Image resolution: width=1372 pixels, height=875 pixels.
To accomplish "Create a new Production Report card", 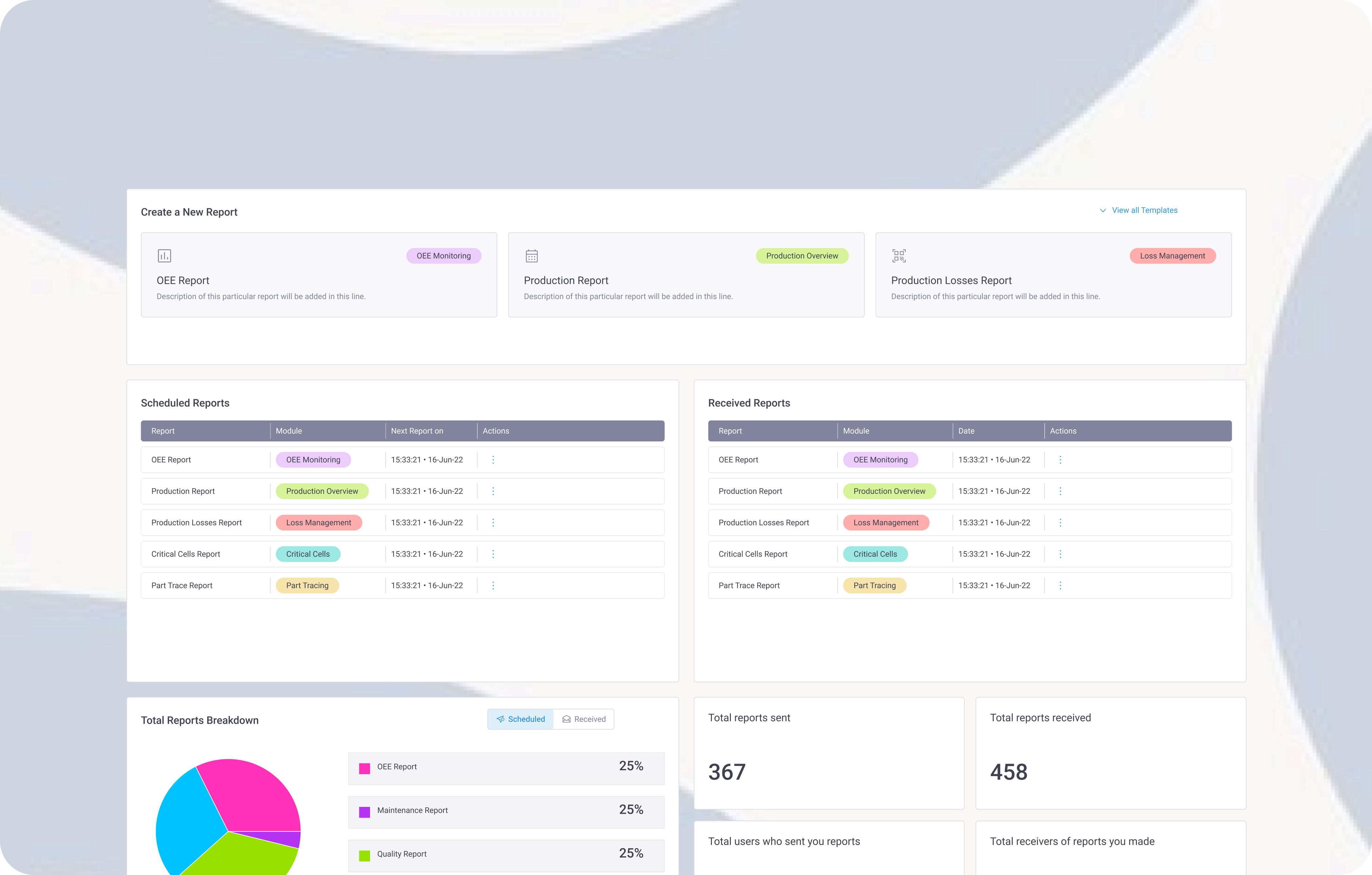I will click(x=686, y=274).
